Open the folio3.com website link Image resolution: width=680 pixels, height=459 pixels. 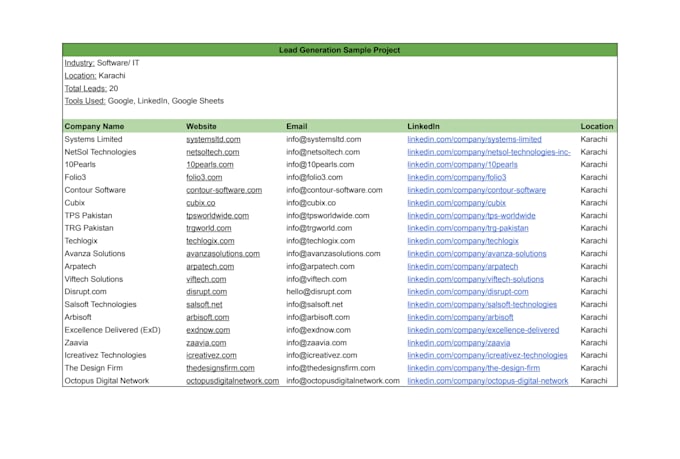click(204, 177)
